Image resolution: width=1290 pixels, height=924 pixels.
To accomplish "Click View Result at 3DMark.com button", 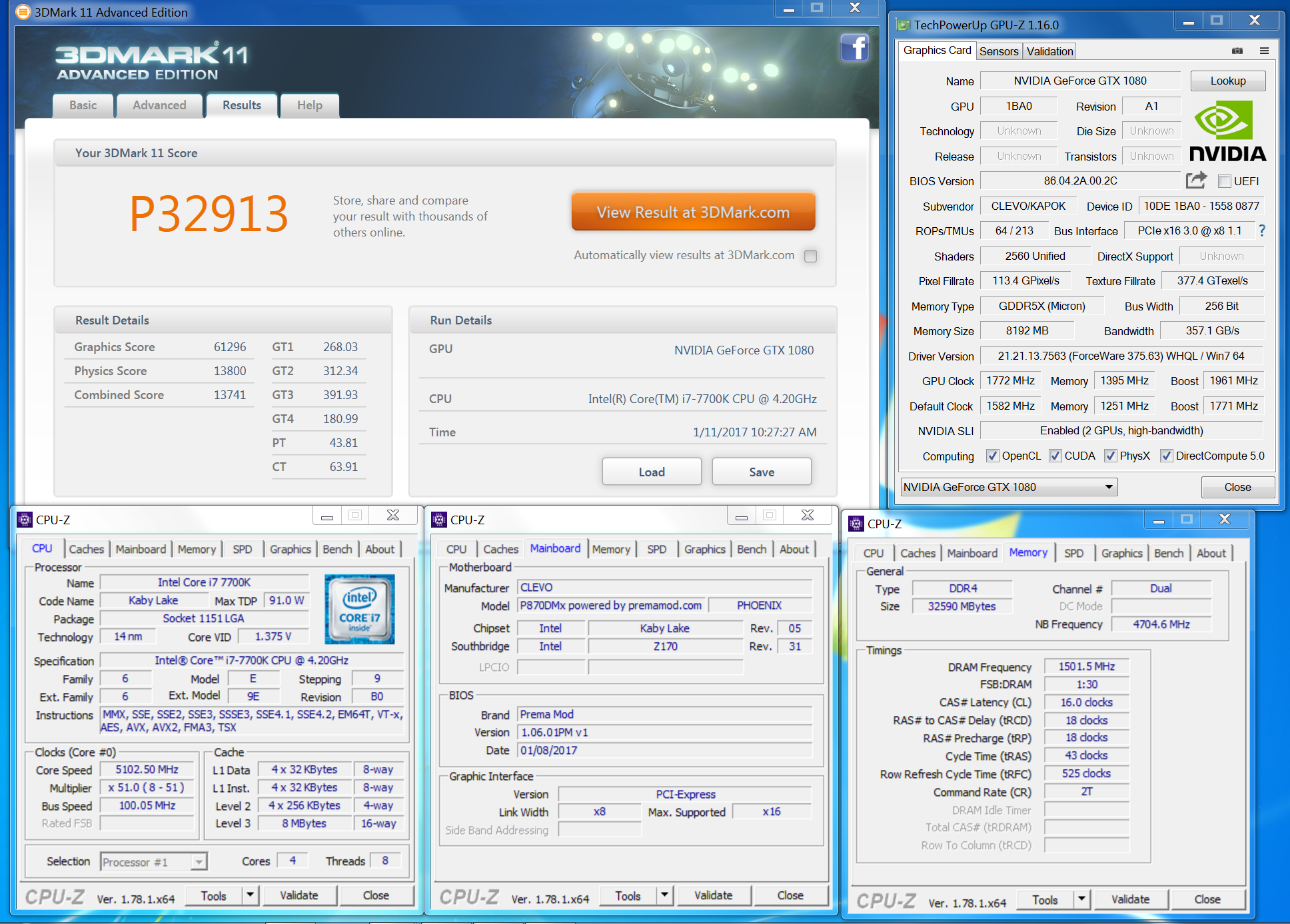I will tap(693, 212).
